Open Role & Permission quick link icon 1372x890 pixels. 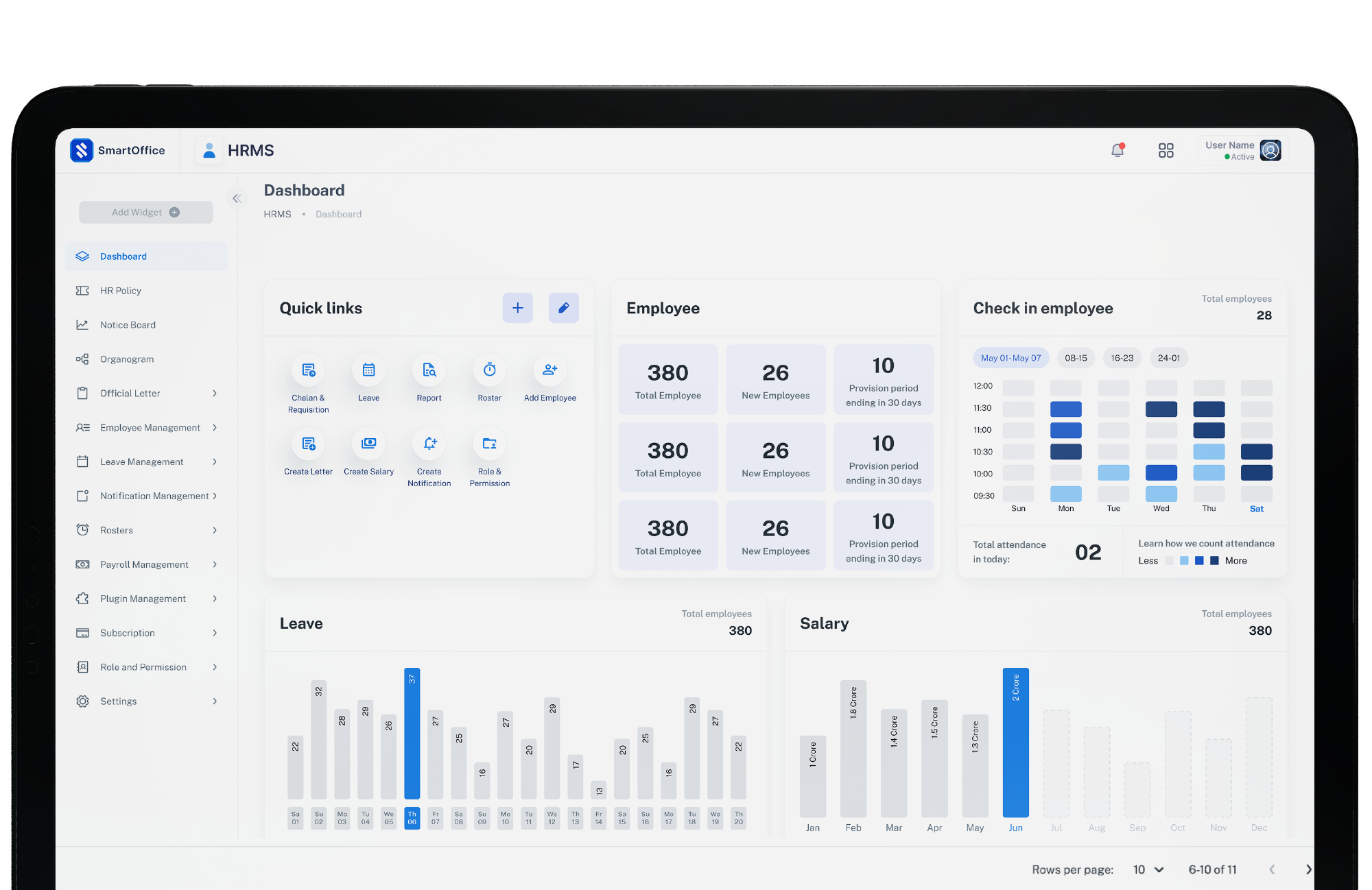pyautogui.click(x=489, y=444)
